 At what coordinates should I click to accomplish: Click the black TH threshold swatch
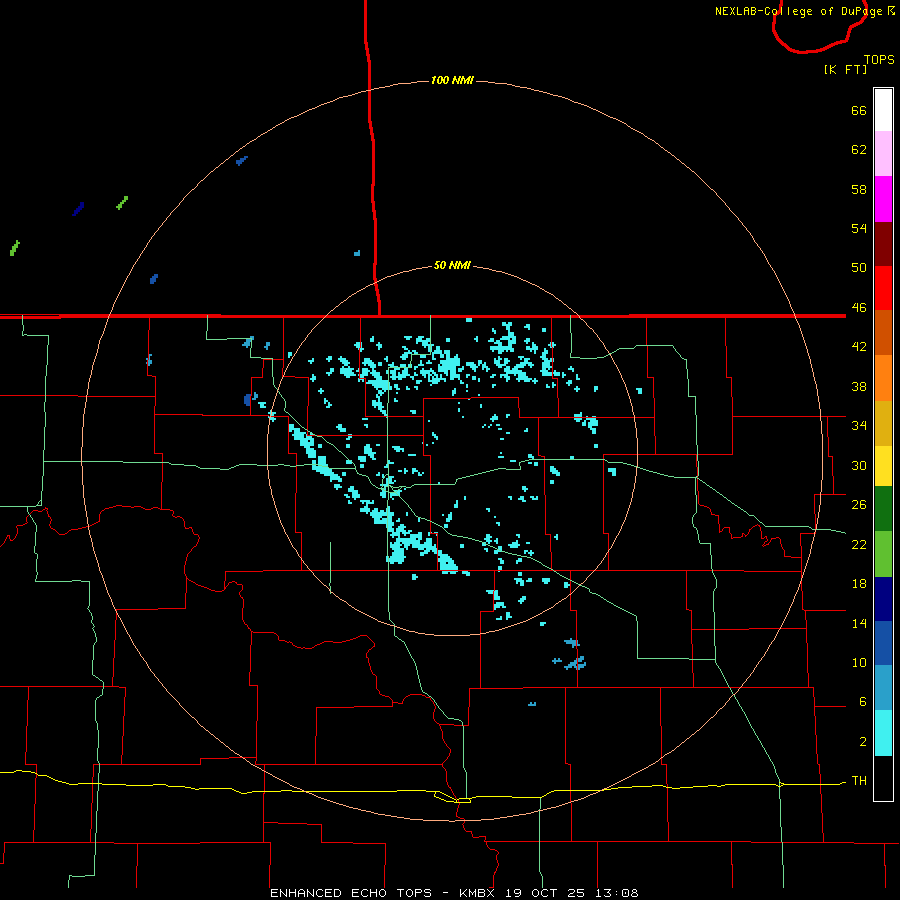tap(883, 778)
